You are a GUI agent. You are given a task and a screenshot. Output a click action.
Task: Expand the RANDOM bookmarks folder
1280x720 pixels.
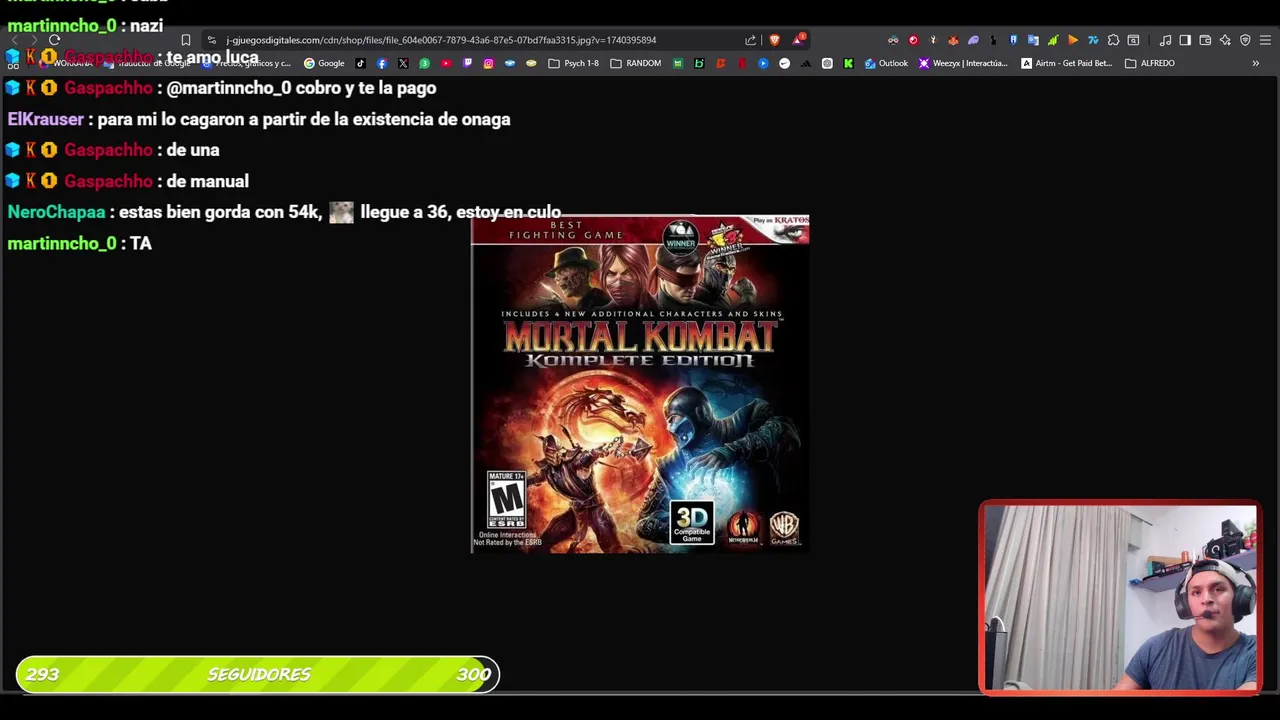point(636,63)
